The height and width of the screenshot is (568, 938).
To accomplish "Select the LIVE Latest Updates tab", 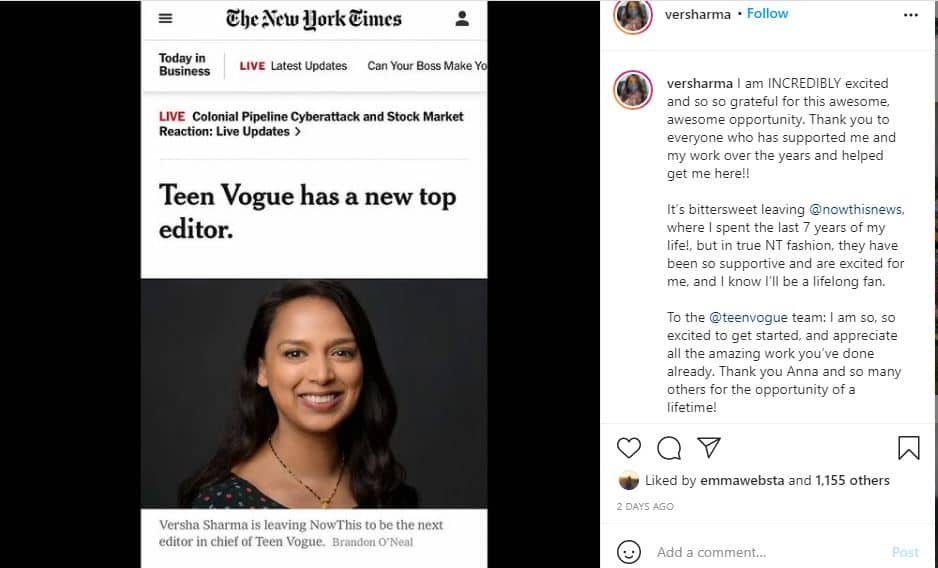I will [x=293, y=66].
